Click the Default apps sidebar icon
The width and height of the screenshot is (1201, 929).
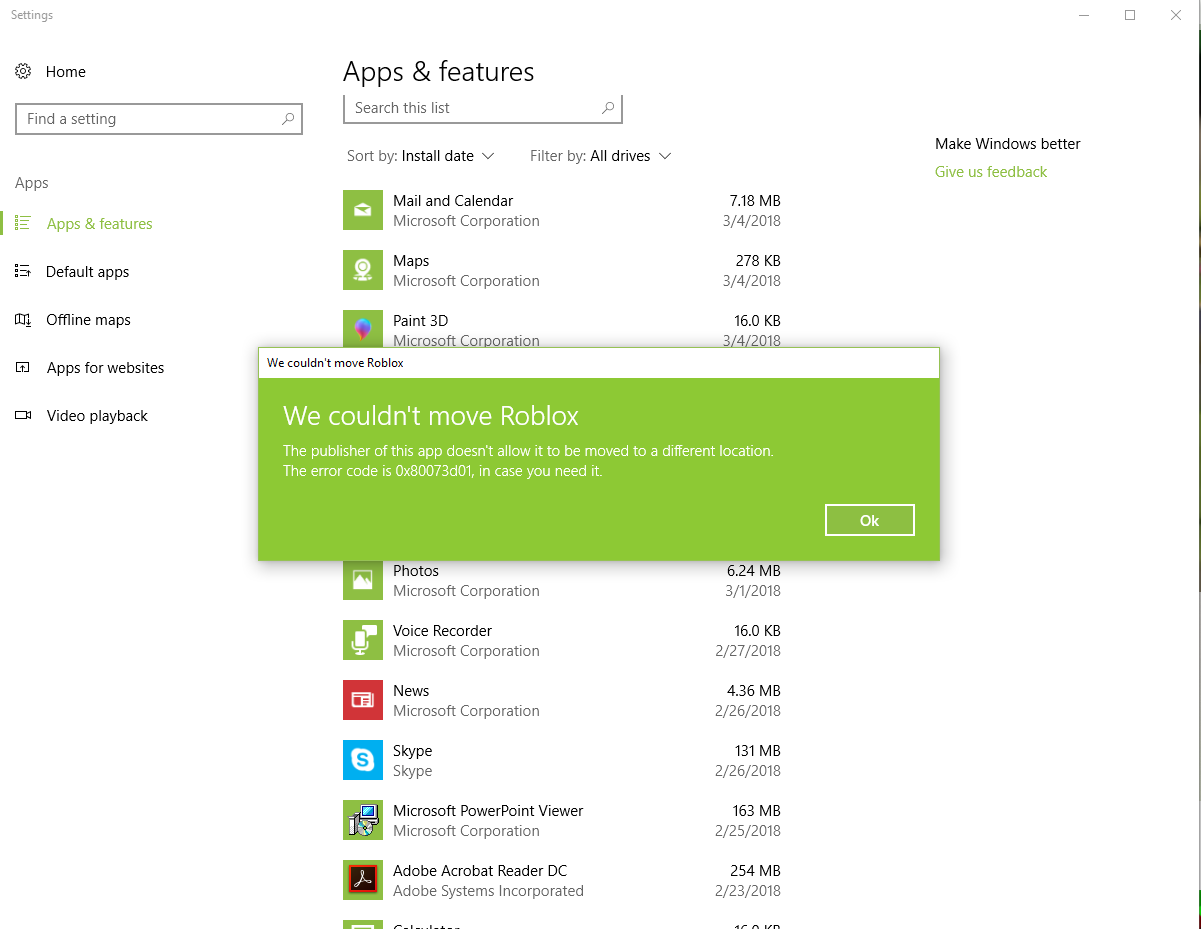point(23,272)
